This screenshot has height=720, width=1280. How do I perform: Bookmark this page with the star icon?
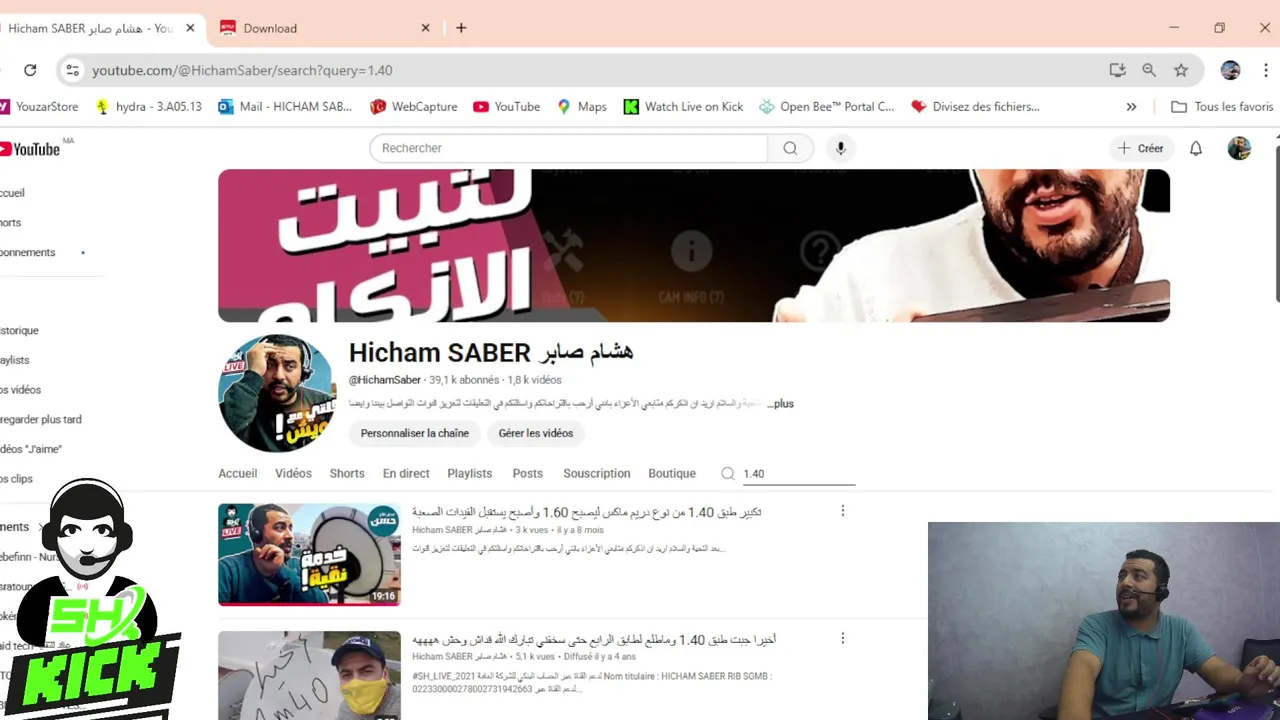[x=1181, y=70]
